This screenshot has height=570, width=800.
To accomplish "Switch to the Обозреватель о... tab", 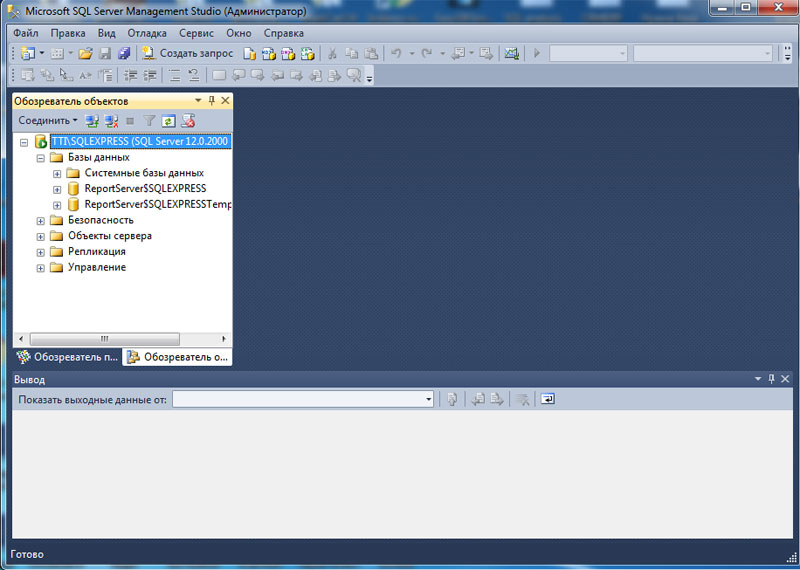I will 177,357.
